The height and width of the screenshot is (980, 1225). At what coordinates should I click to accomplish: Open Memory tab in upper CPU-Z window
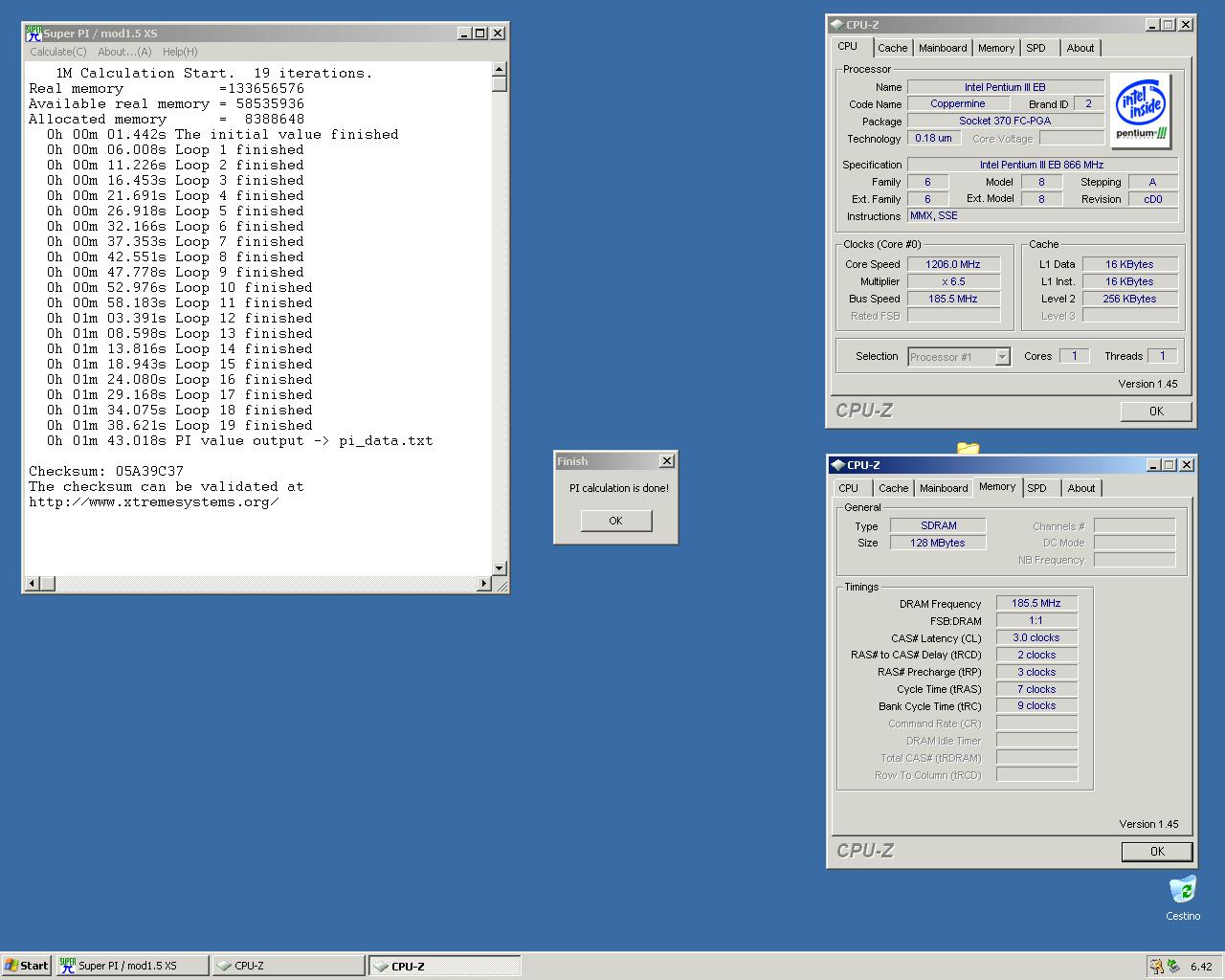coord(996,48)
